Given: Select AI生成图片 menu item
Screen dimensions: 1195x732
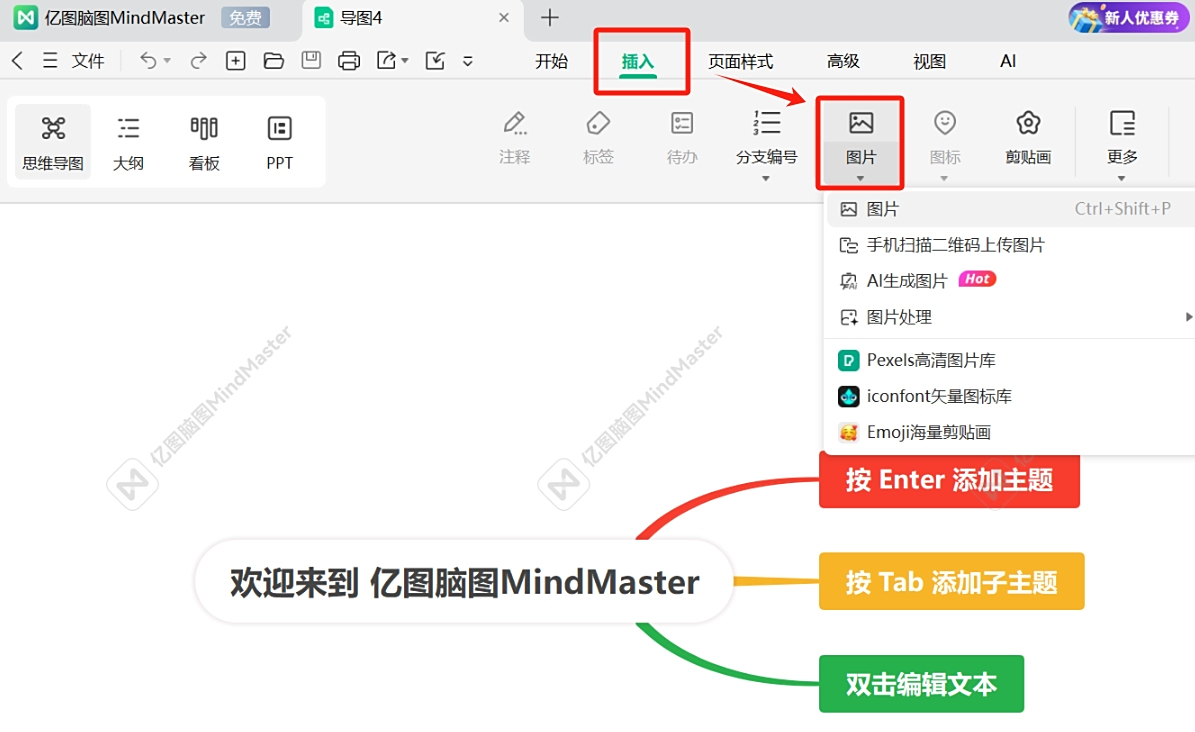Looking at the screenshot, I should tap(1011, 281).
